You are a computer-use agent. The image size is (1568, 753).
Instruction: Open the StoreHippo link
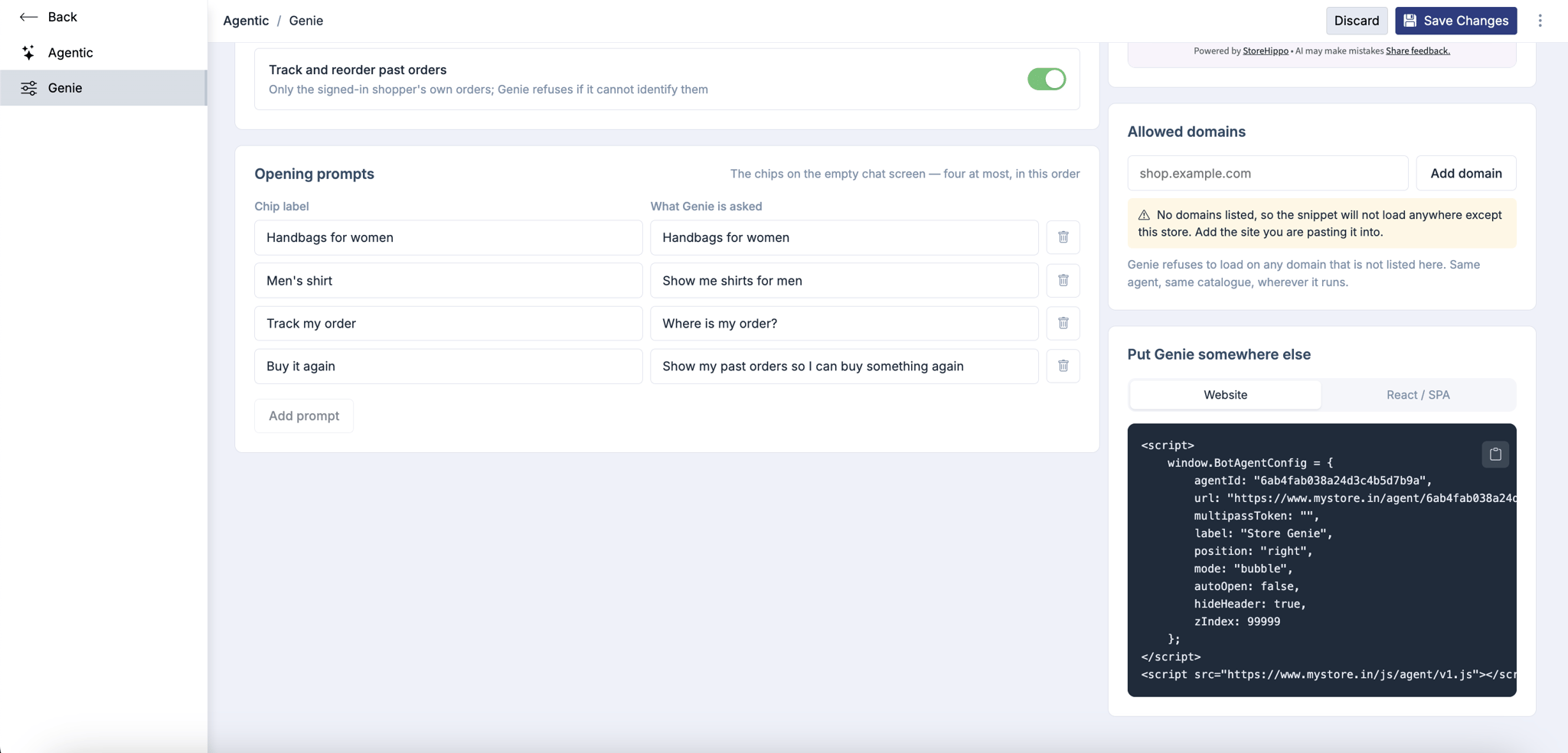pyautogui.click(x=1265, y=51)
